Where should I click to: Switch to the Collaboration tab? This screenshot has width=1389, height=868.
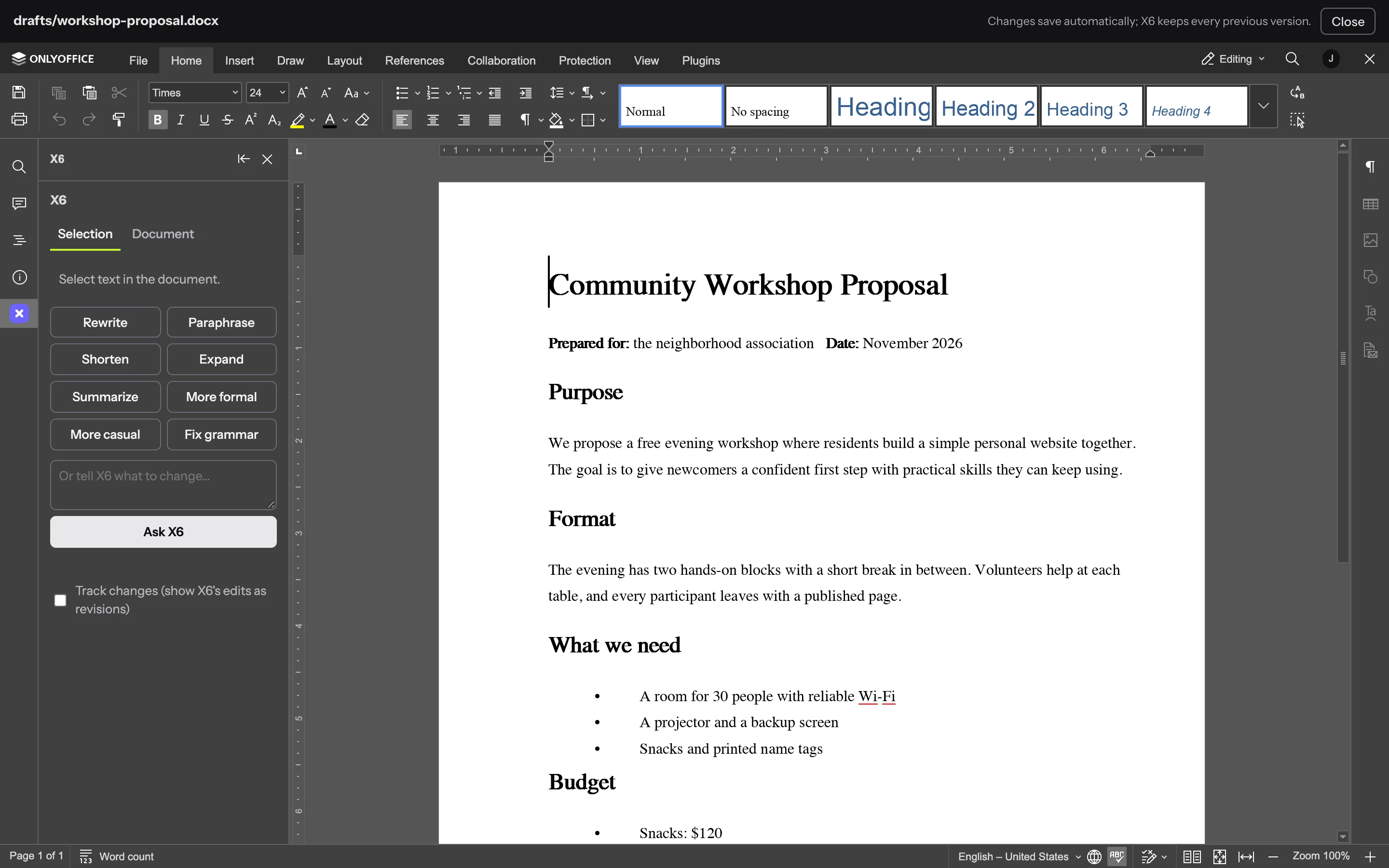501,60
